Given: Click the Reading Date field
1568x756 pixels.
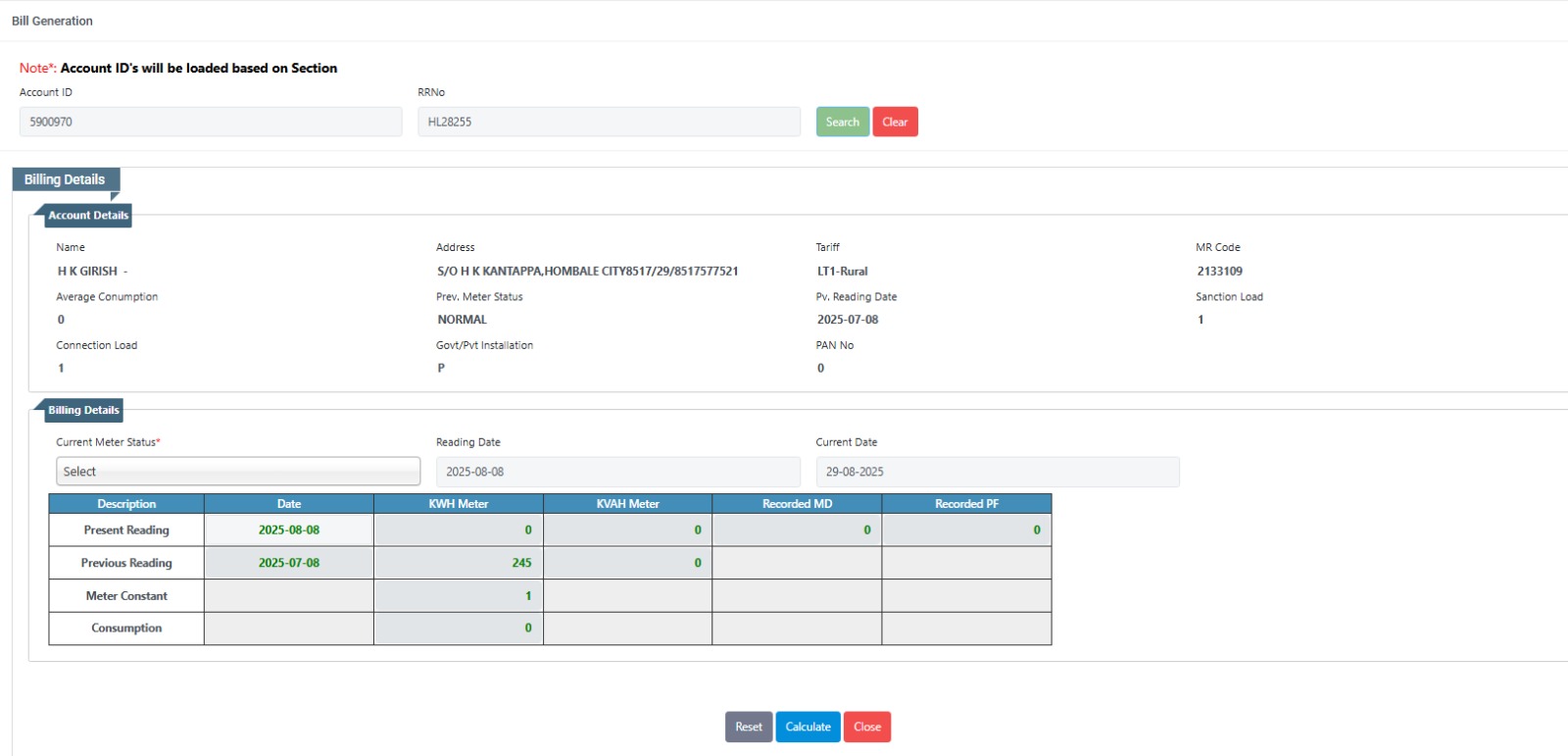Looking at the screenshot, I should pos(617,472).
